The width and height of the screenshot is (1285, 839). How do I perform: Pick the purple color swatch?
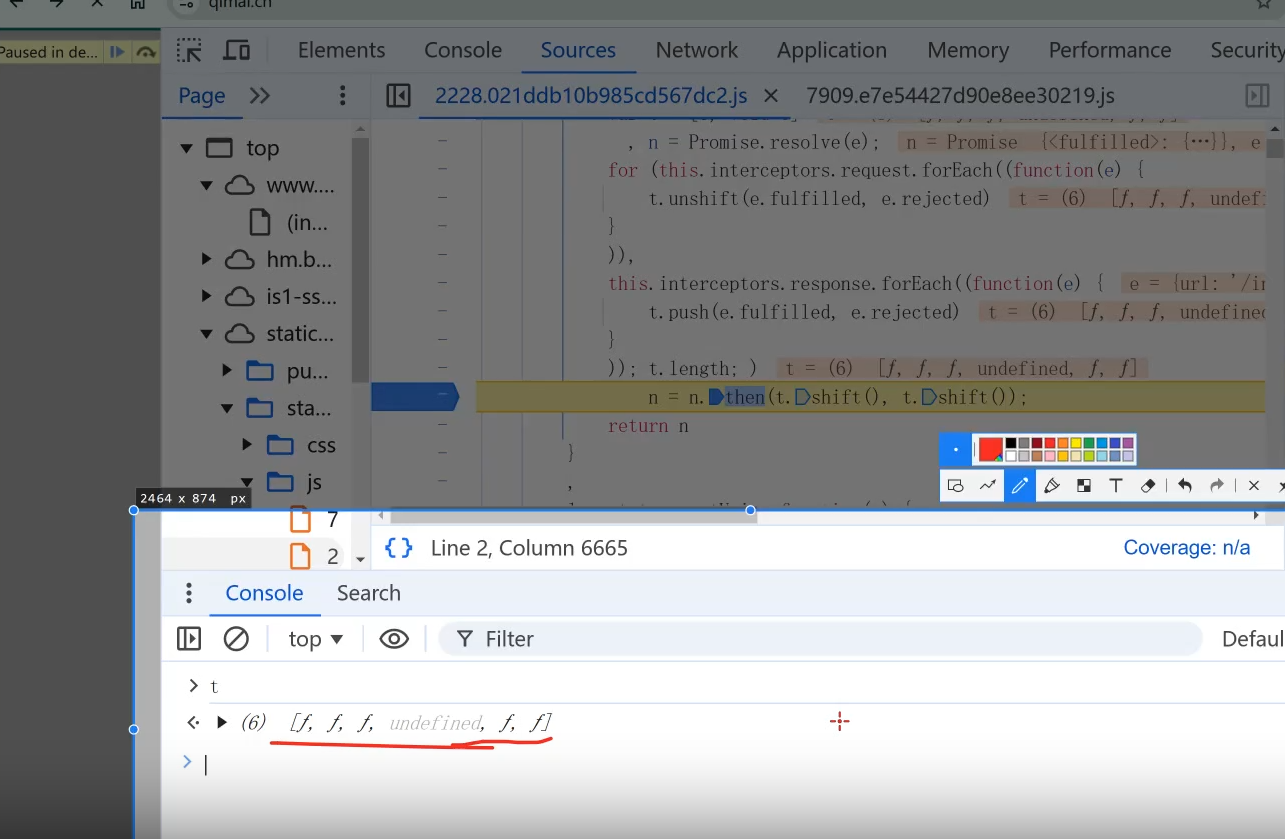coord(1128,443)
